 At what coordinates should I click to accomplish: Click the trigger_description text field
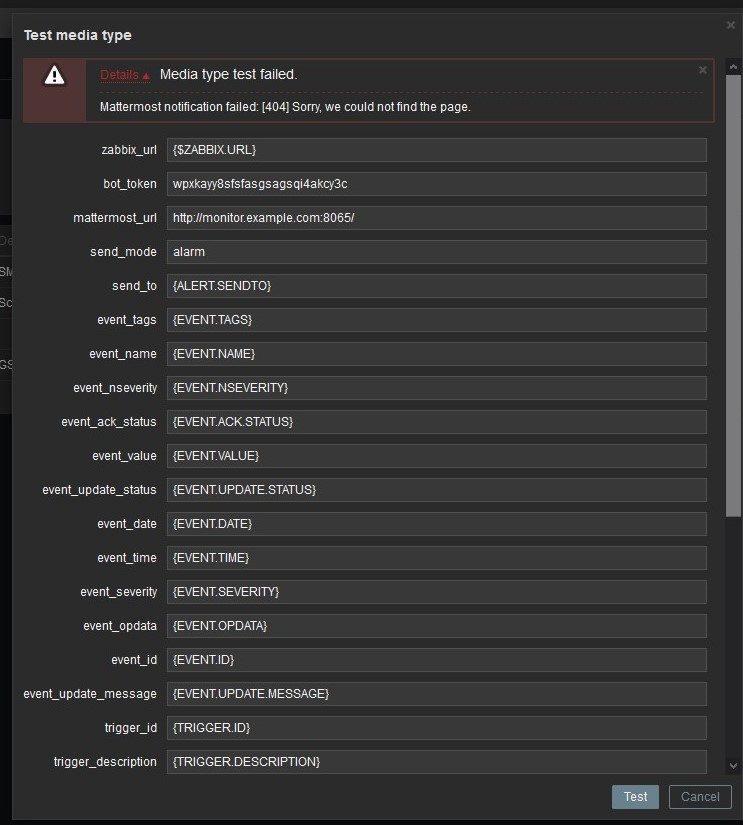(437, 762)
